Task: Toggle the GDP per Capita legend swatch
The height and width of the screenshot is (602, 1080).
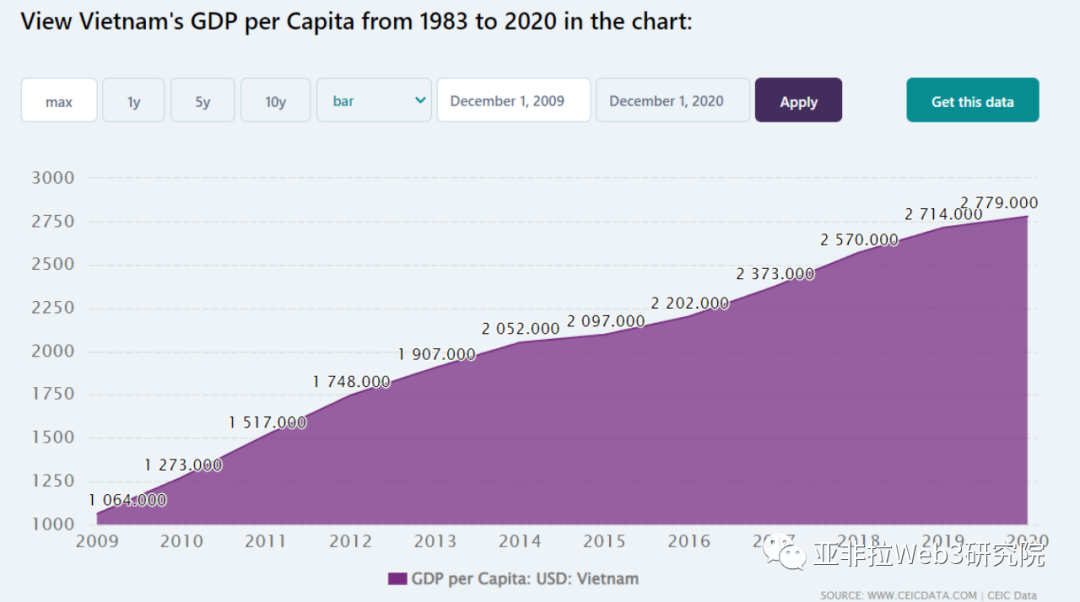Action: tap(397, 579)
